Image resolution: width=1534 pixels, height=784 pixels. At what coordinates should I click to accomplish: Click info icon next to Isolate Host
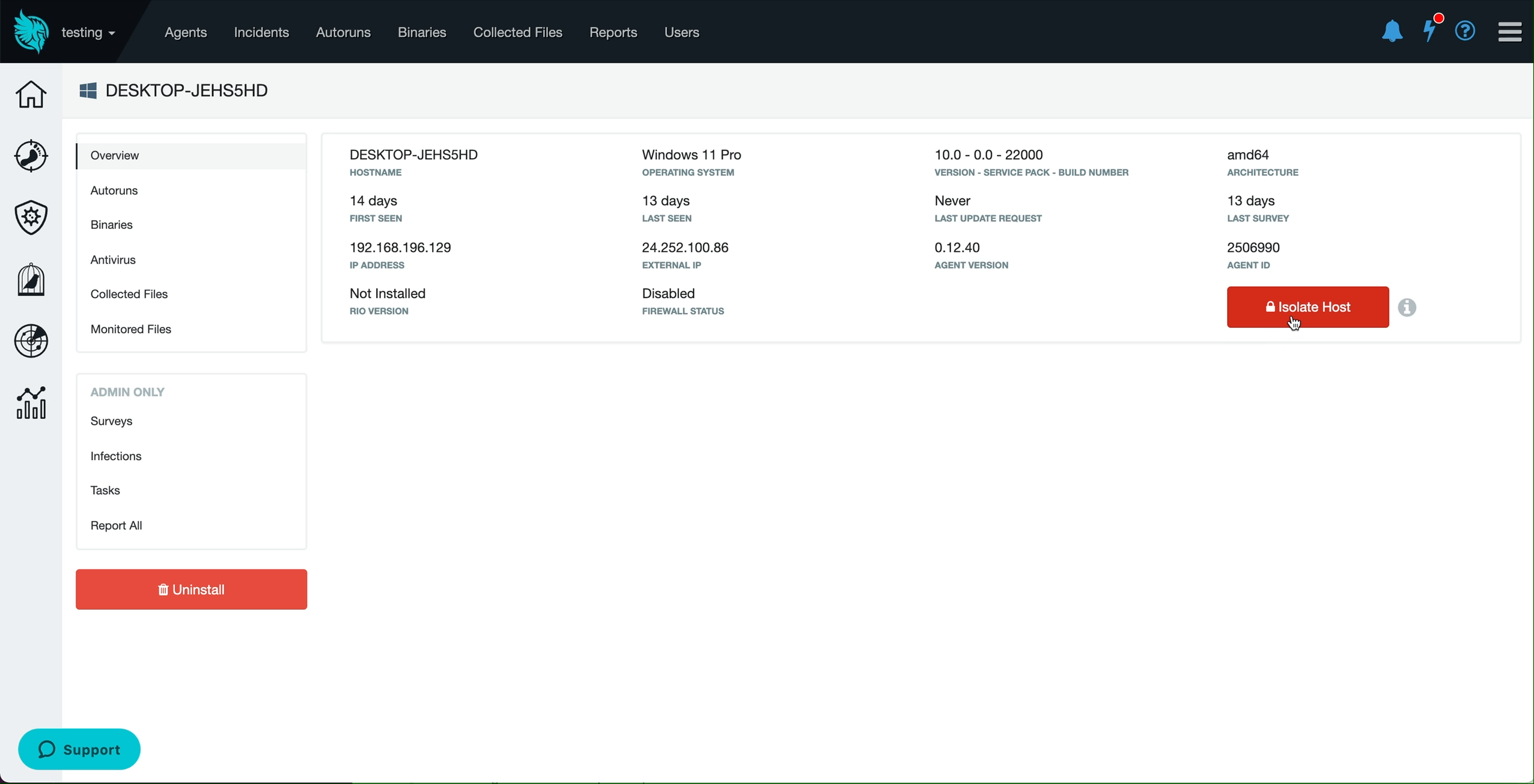1407,308
